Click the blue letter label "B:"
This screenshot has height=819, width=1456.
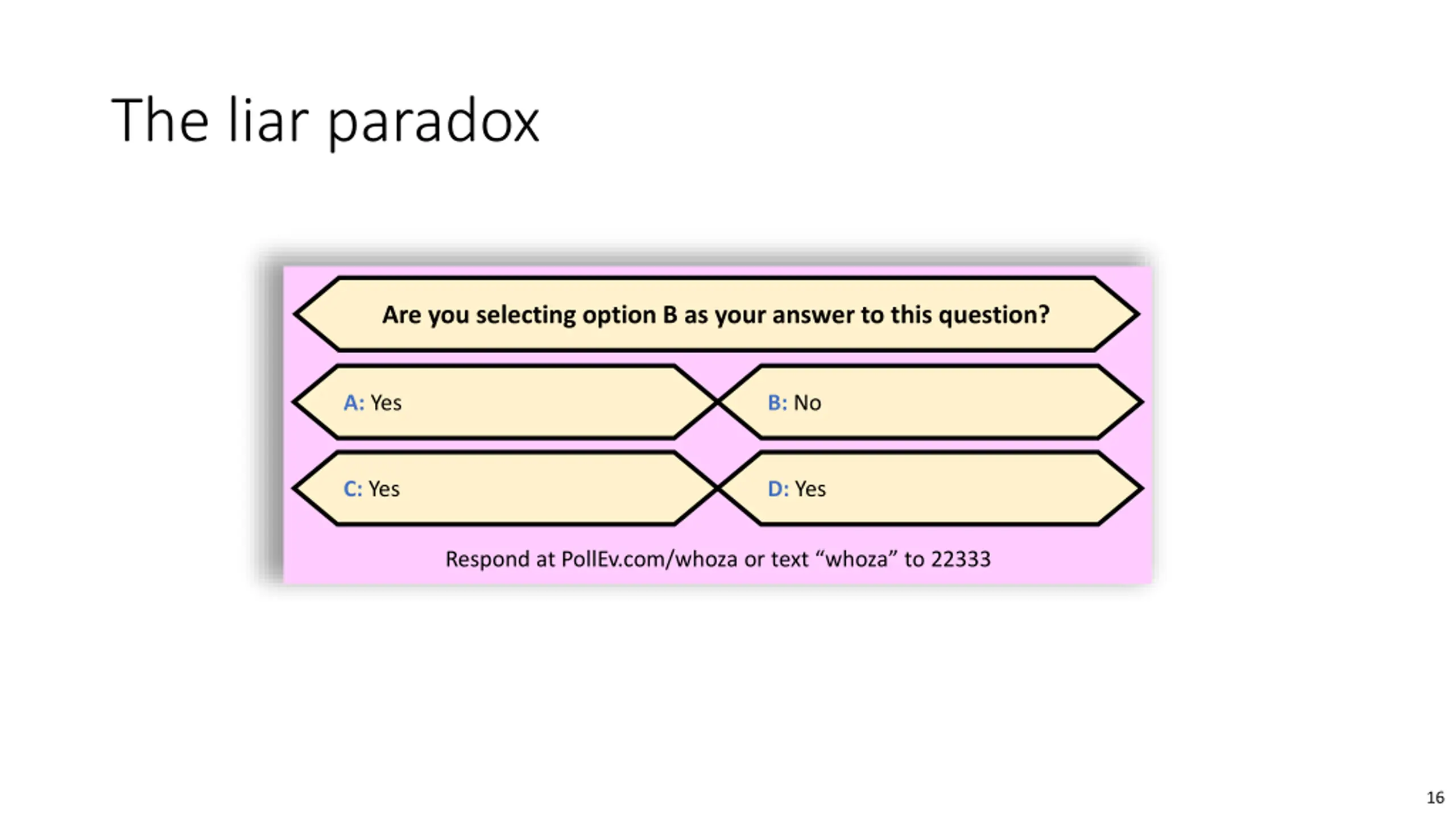(777, 403)
